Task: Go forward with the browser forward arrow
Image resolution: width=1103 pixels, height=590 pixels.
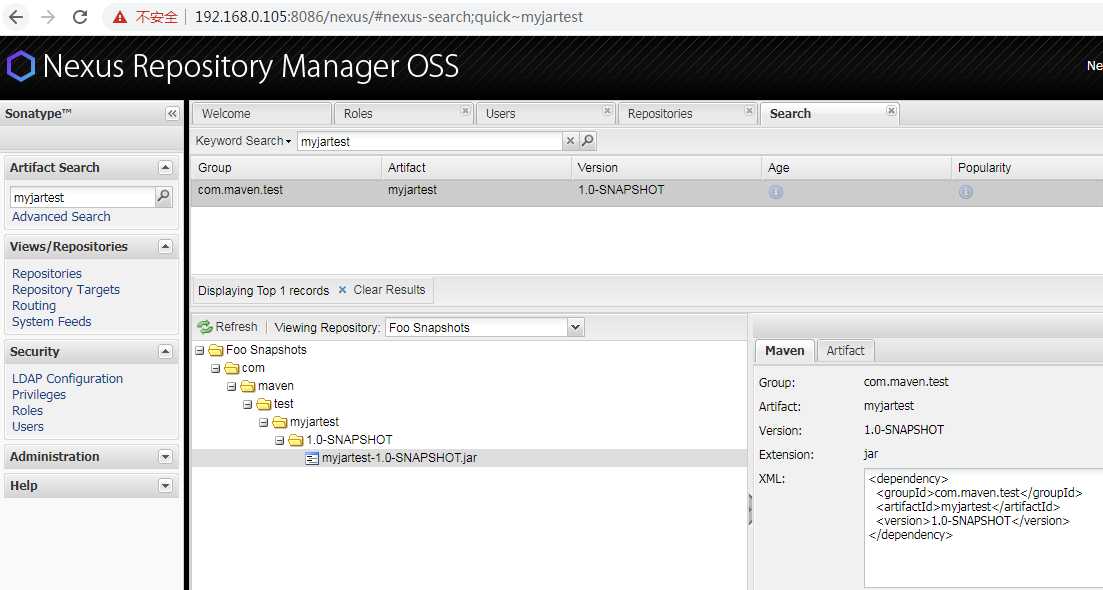Action: pos(48,17)
